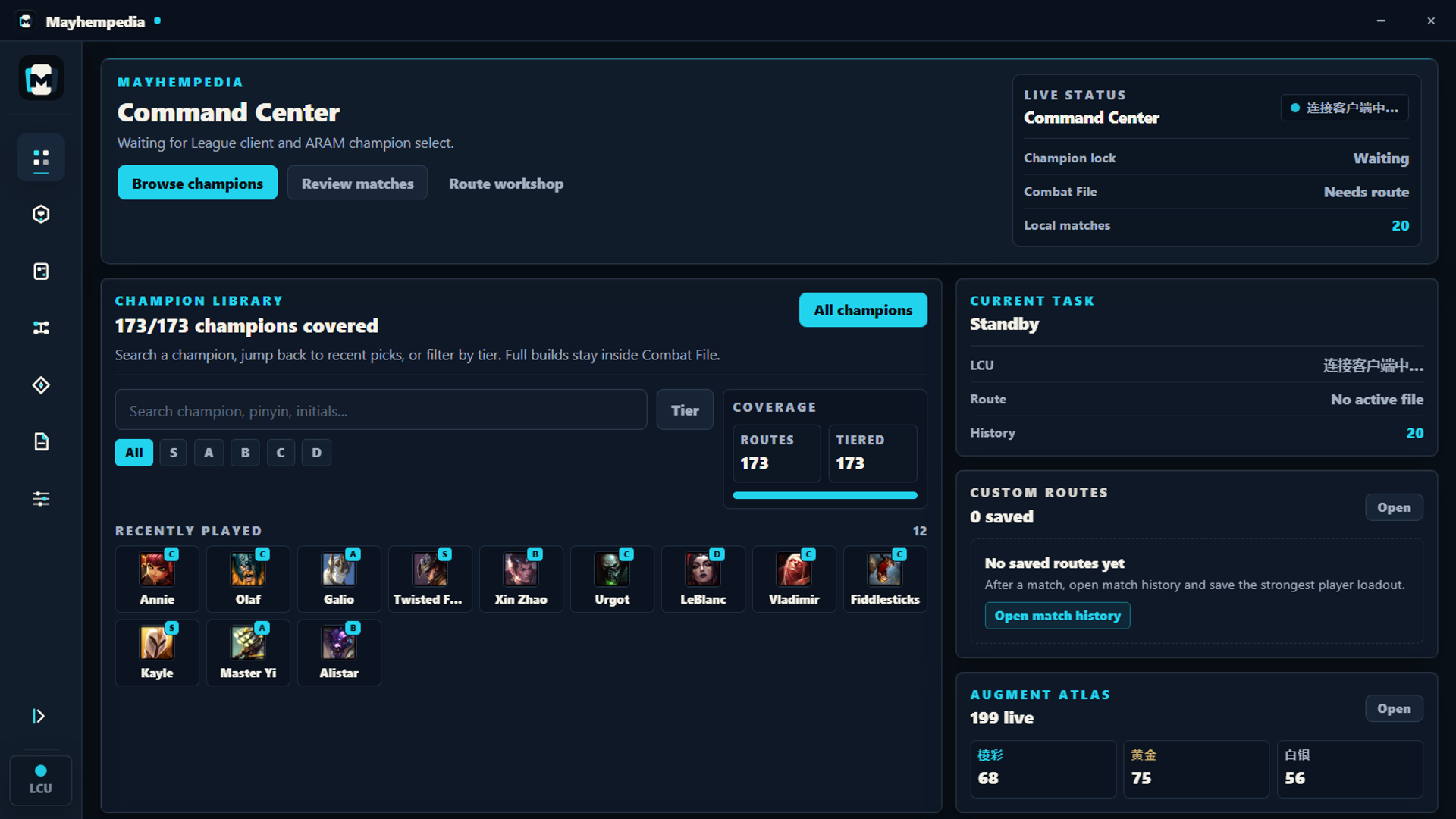Filter champions by A tier
This screenshot has height=819, width=1456.
coord(209,453)
